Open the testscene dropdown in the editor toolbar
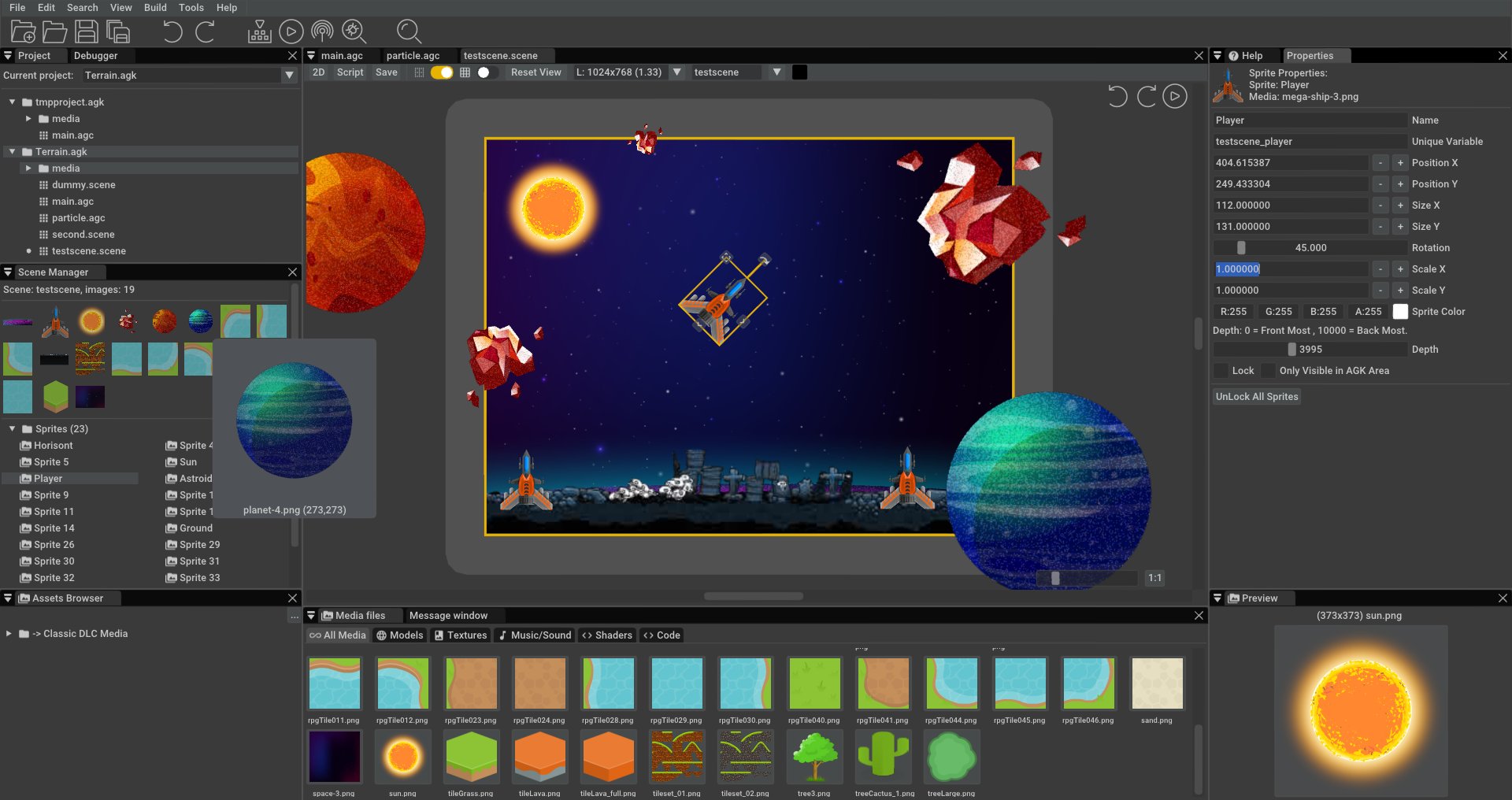This screenshot has height=800, width=1512. click(776, 72)
